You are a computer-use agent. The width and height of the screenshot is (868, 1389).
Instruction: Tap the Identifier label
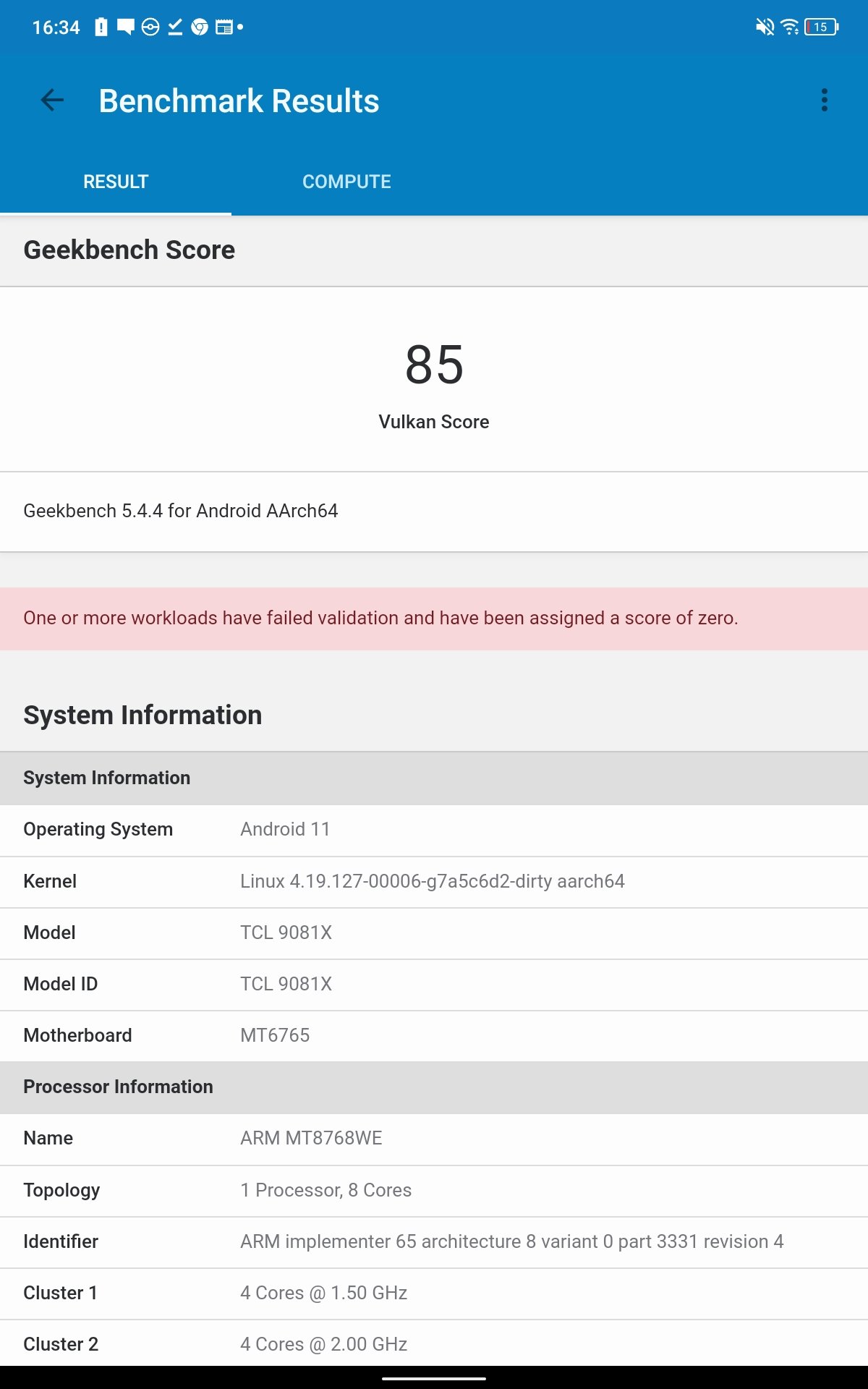(x=61, y=1241)
